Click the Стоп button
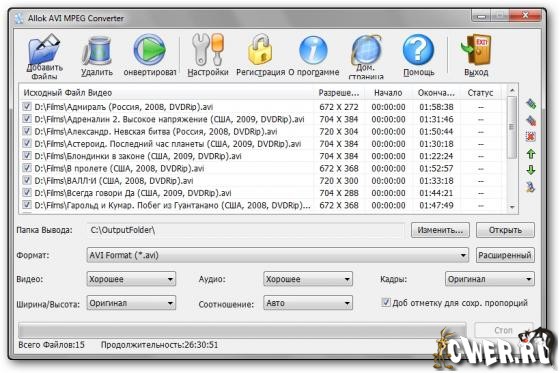560x373 pixels. point(504,330)
